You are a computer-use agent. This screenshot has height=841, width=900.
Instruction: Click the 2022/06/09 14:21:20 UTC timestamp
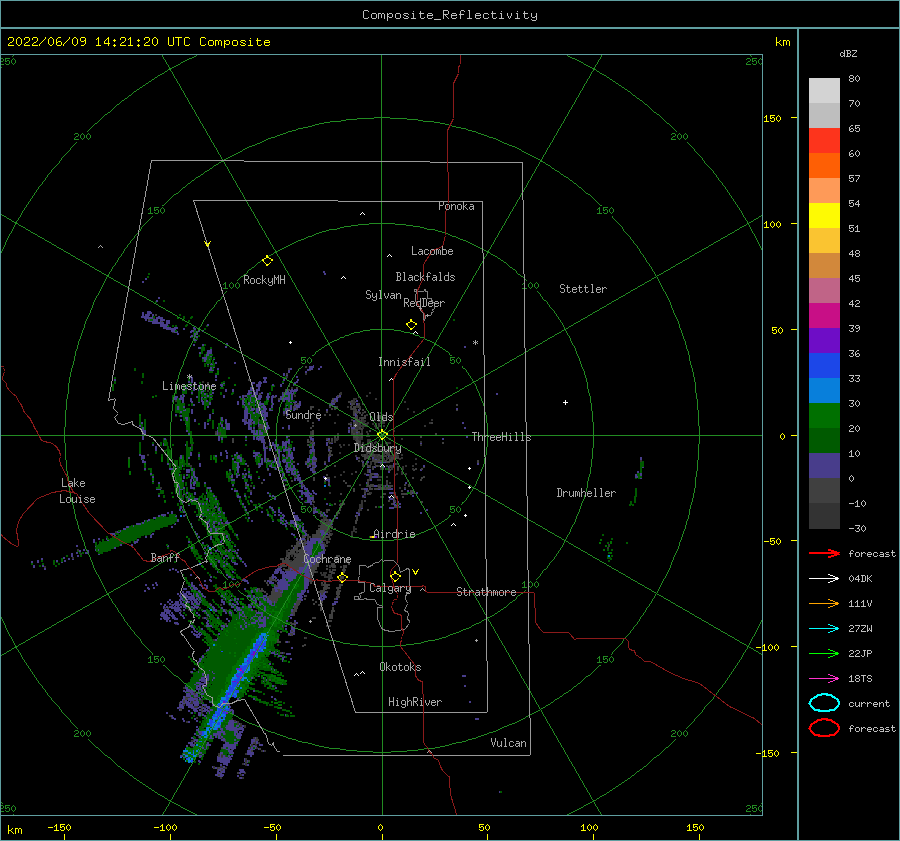coord(87,42)
